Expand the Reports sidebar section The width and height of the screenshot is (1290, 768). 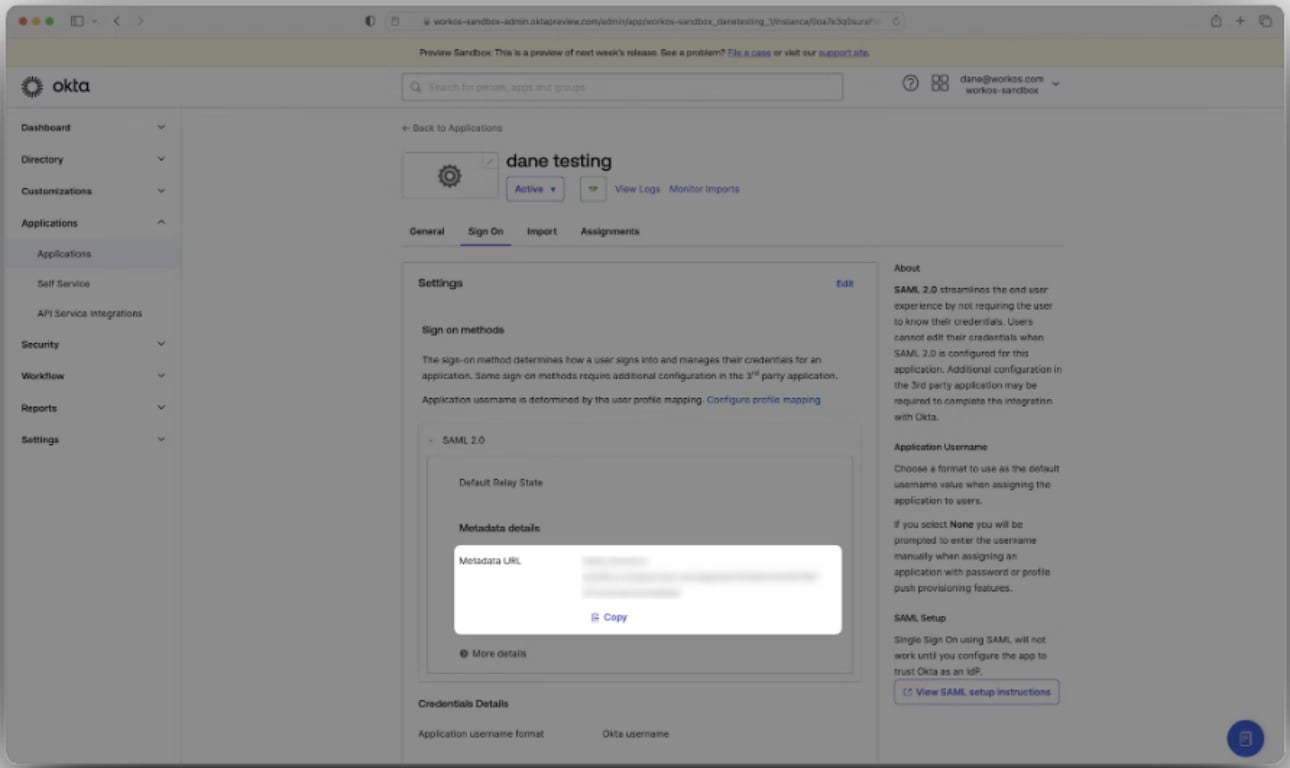point(92,408)
